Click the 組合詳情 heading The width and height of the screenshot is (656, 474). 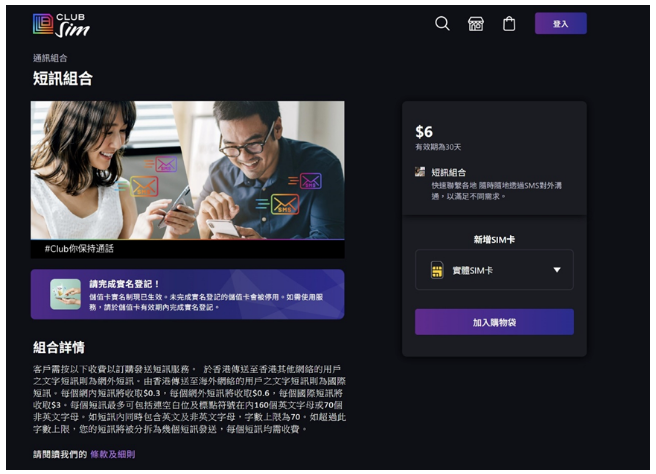59,347
